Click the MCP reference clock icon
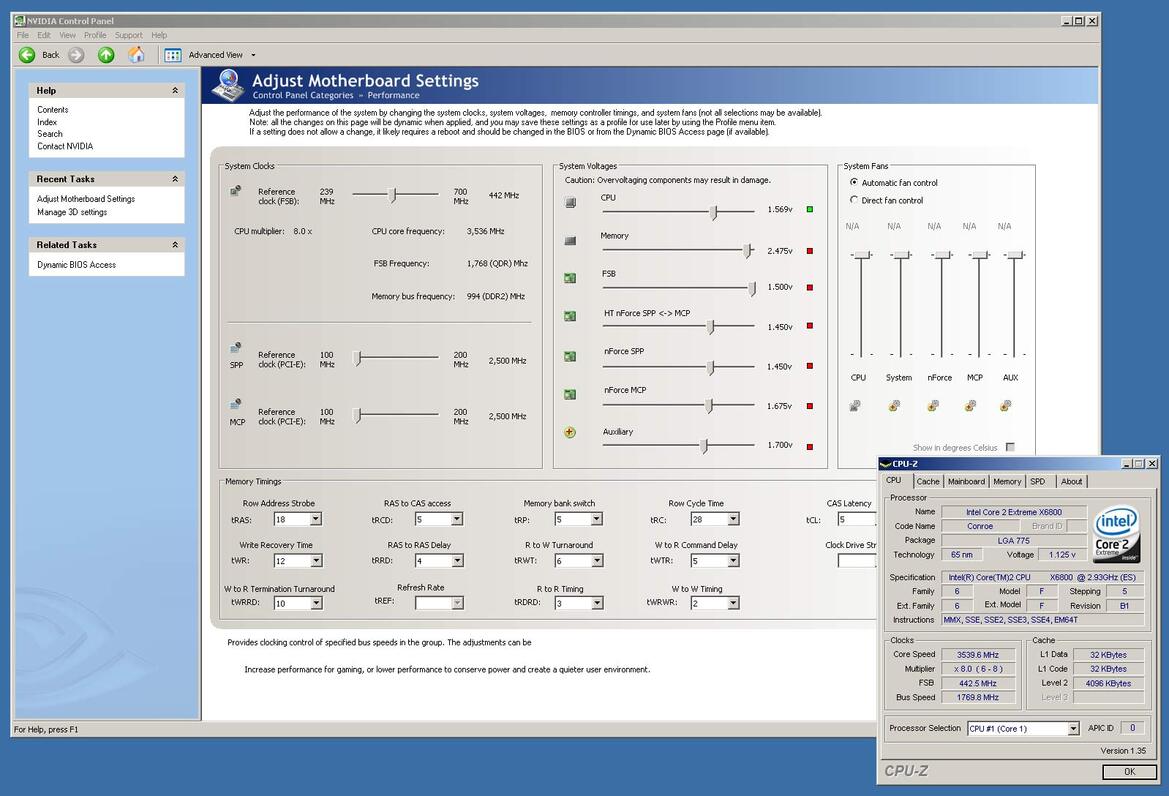 point(236,404)
